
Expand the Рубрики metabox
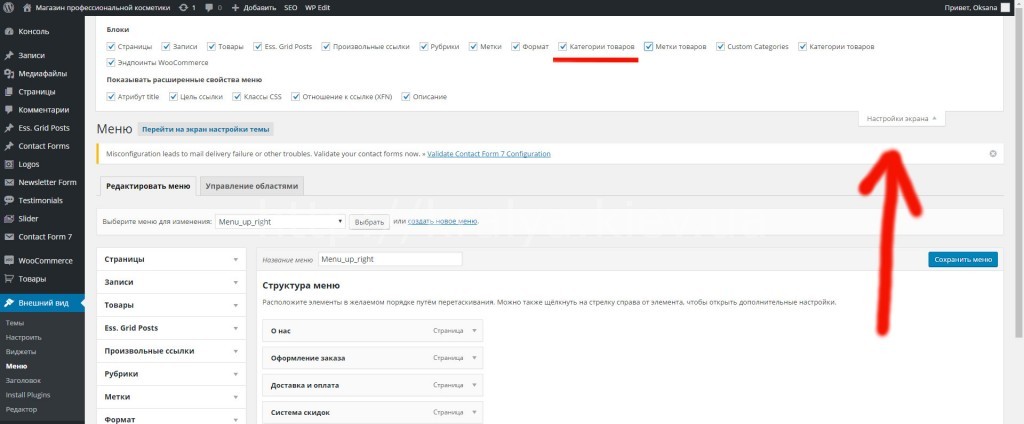click(x=236, y=374)
